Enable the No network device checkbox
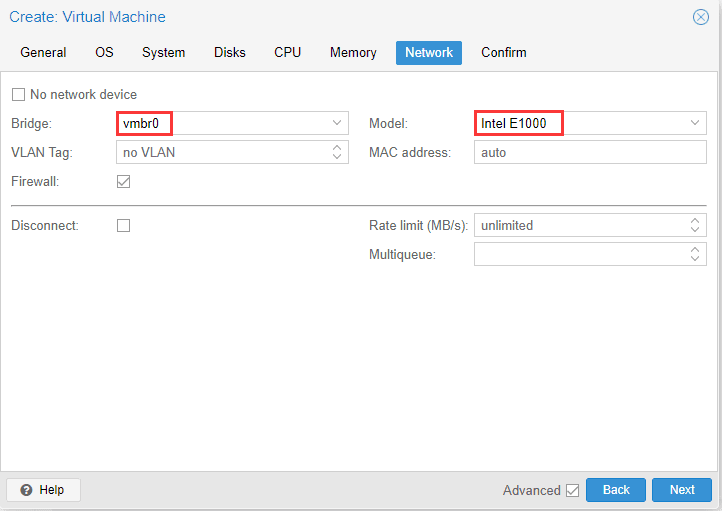The image size is (722, 511). [18, 94]
